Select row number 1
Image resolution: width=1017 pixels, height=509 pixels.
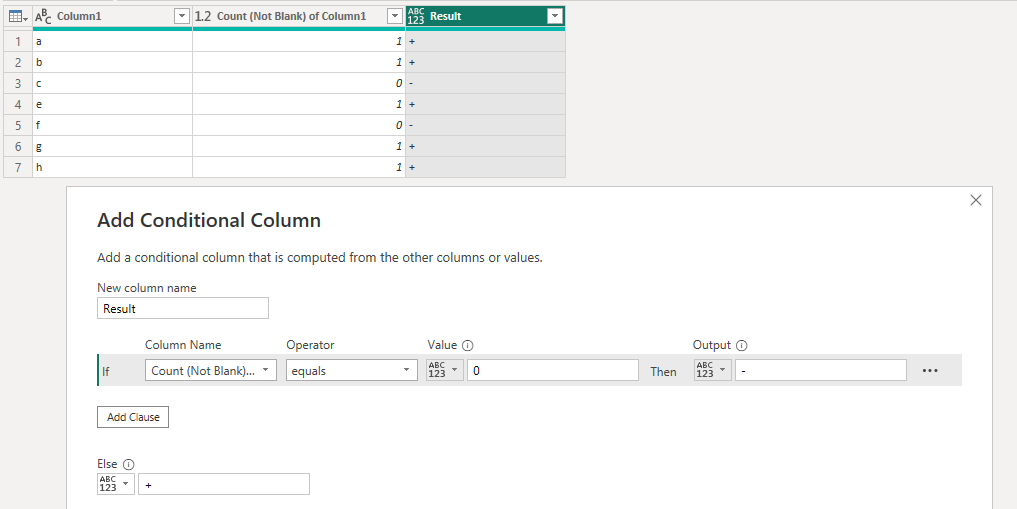click(x=18, y=41)
